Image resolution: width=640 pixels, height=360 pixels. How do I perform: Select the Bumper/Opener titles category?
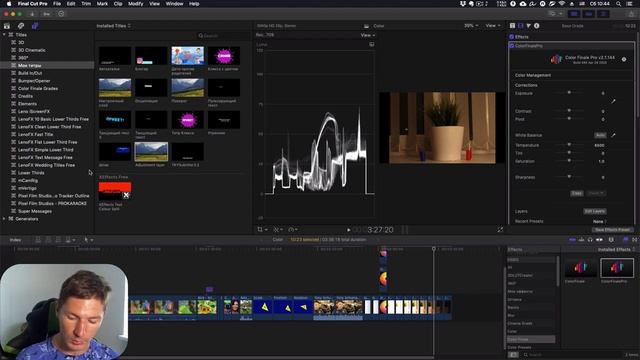34,80
